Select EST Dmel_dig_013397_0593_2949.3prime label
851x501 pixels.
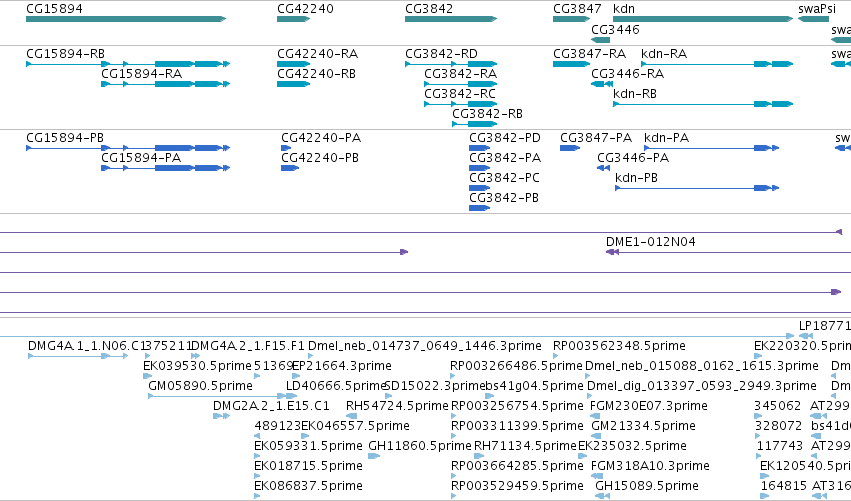coord(702,386)
